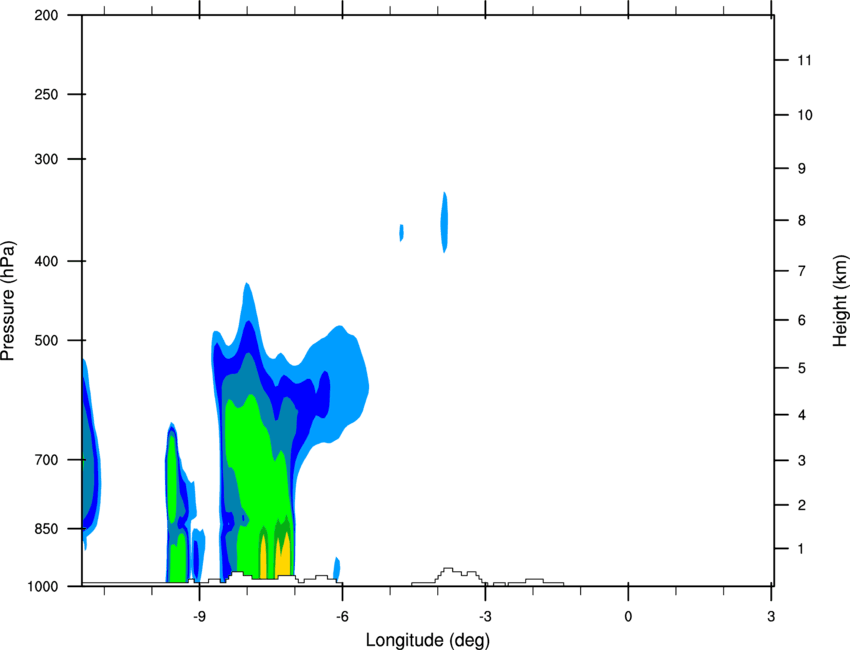Click the Longitude (deg) axis title

pos(428,640)
